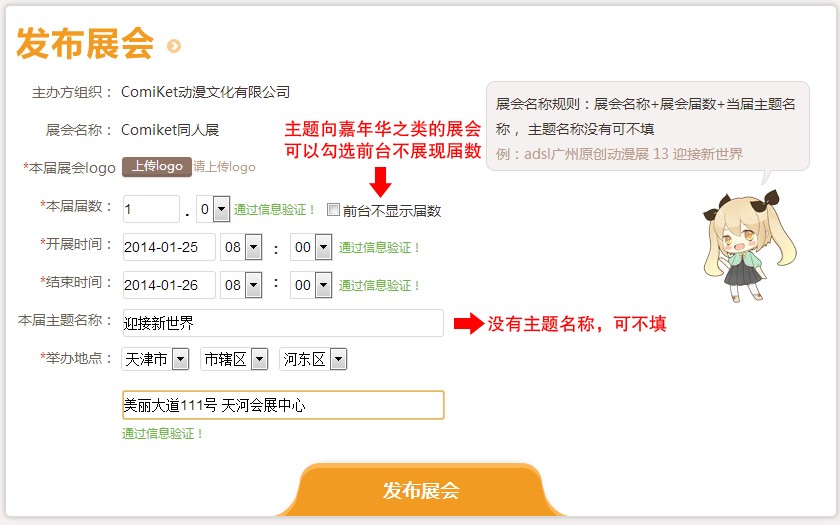Click the example text adsl广州原创动漫展 13 迎接新世界
The width and height of the screenshot is (840, 525).
click(x=633, y=154)
